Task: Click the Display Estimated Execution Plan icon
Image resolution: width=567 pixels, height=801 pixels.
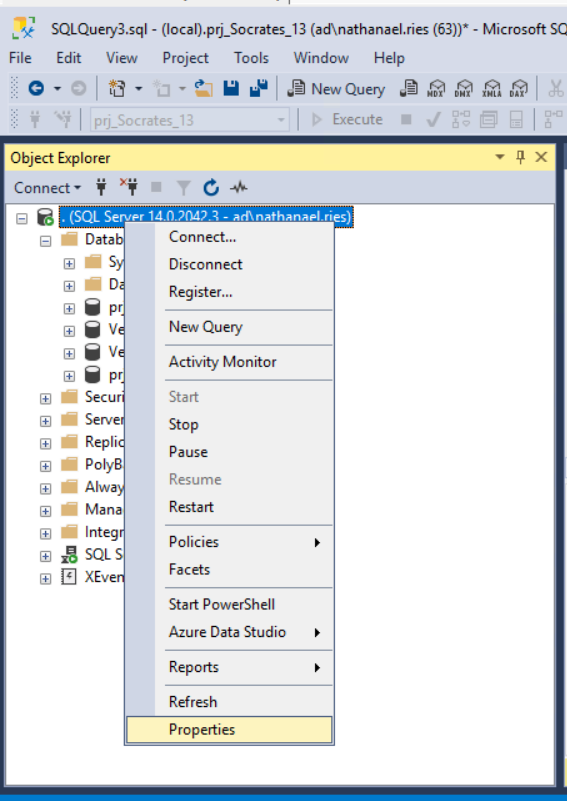Action: (461, 120)
